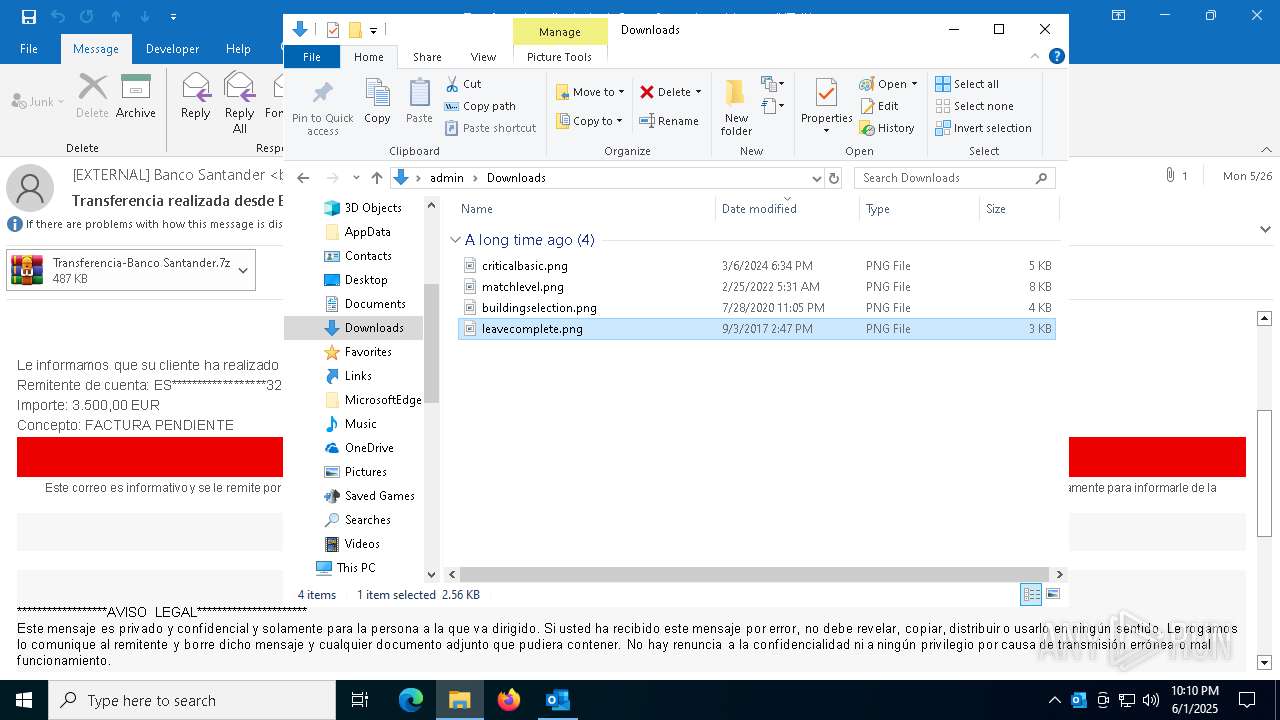
Task: Select buildingselection.png file
Action: pos(756,308)
